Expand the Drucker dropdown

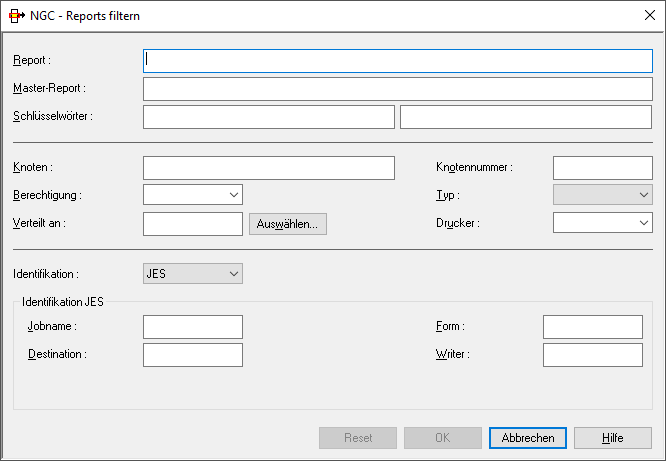603,223
